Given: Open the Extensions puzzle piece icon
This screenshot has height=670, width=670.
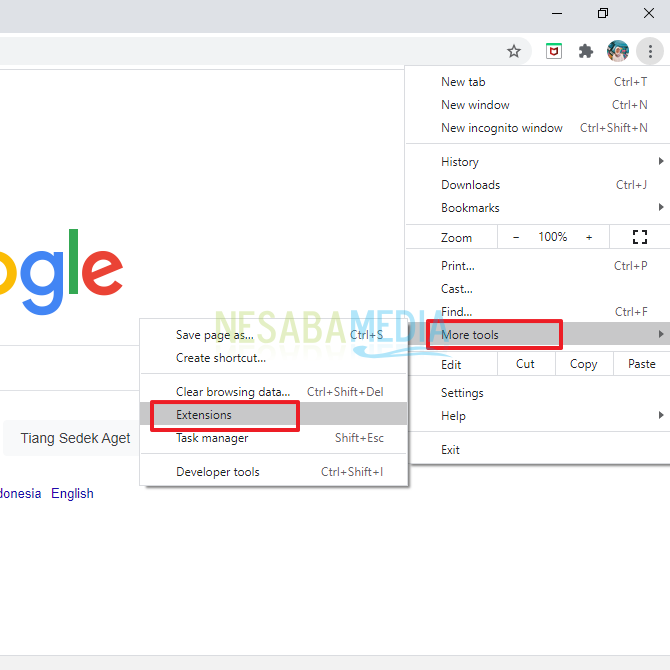Looking at the screenshot, I should click(x=586, y=51).
